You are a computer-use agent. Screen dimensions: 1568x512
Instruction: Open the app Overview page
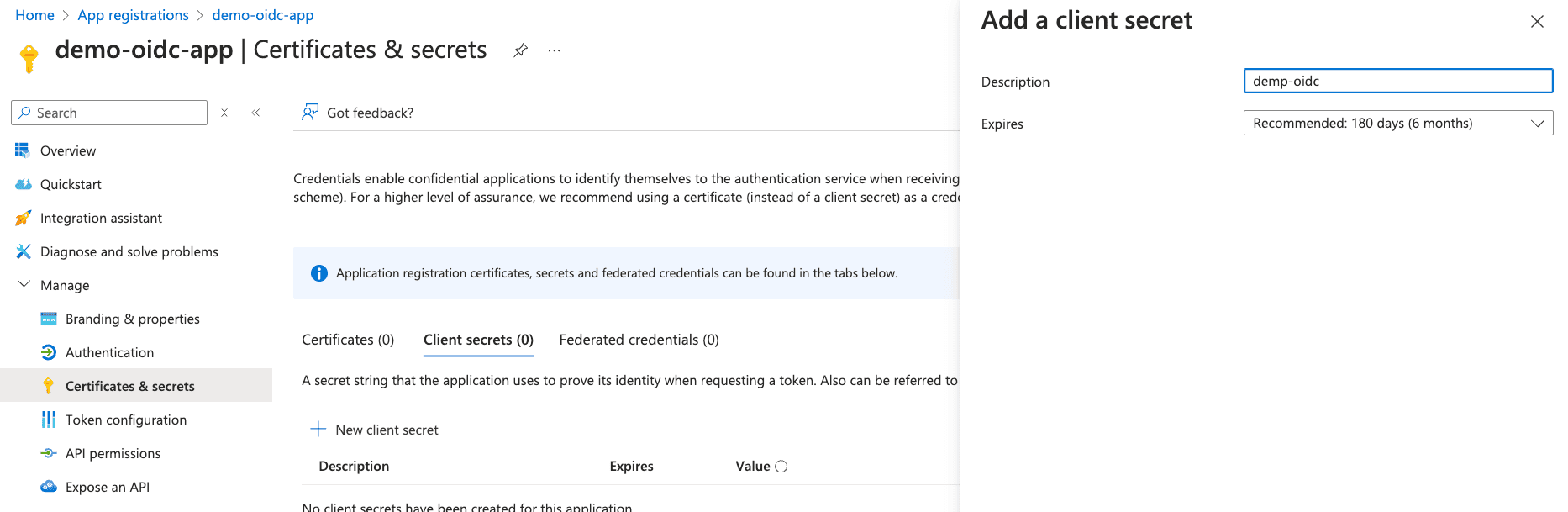click(67, 150)
